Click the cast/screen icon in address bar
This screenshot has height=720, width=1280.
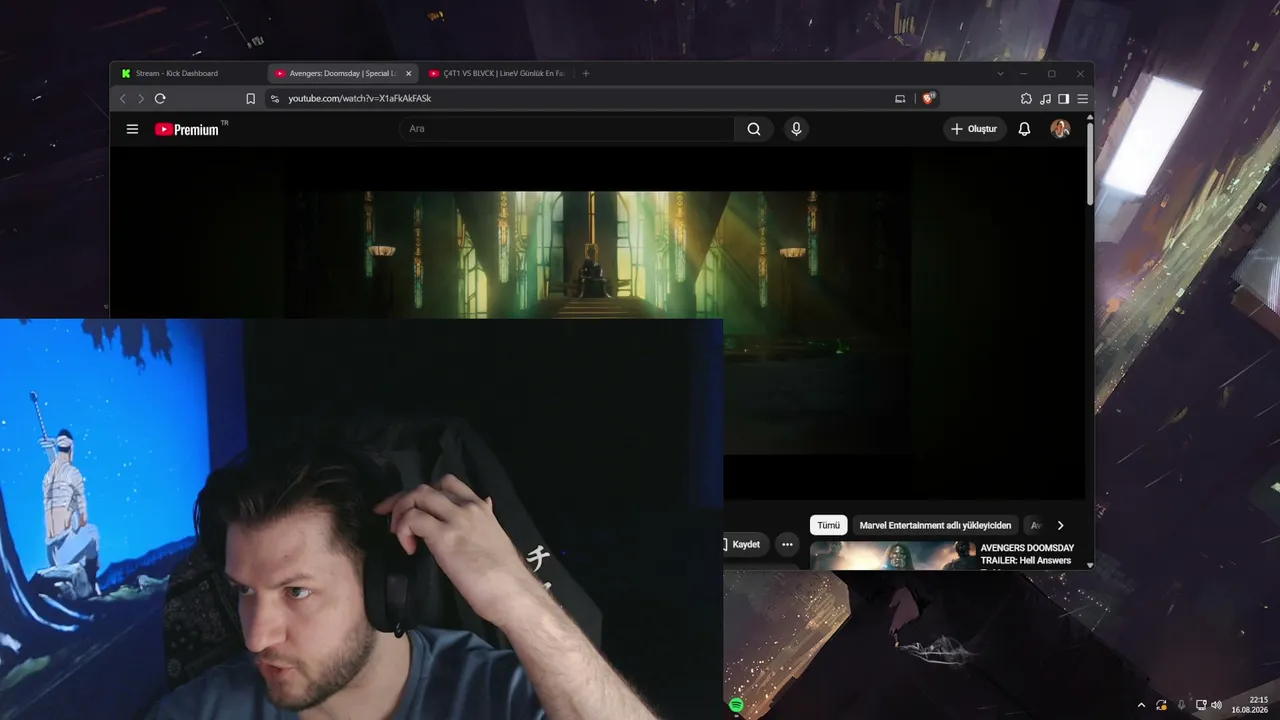[900, 99]
